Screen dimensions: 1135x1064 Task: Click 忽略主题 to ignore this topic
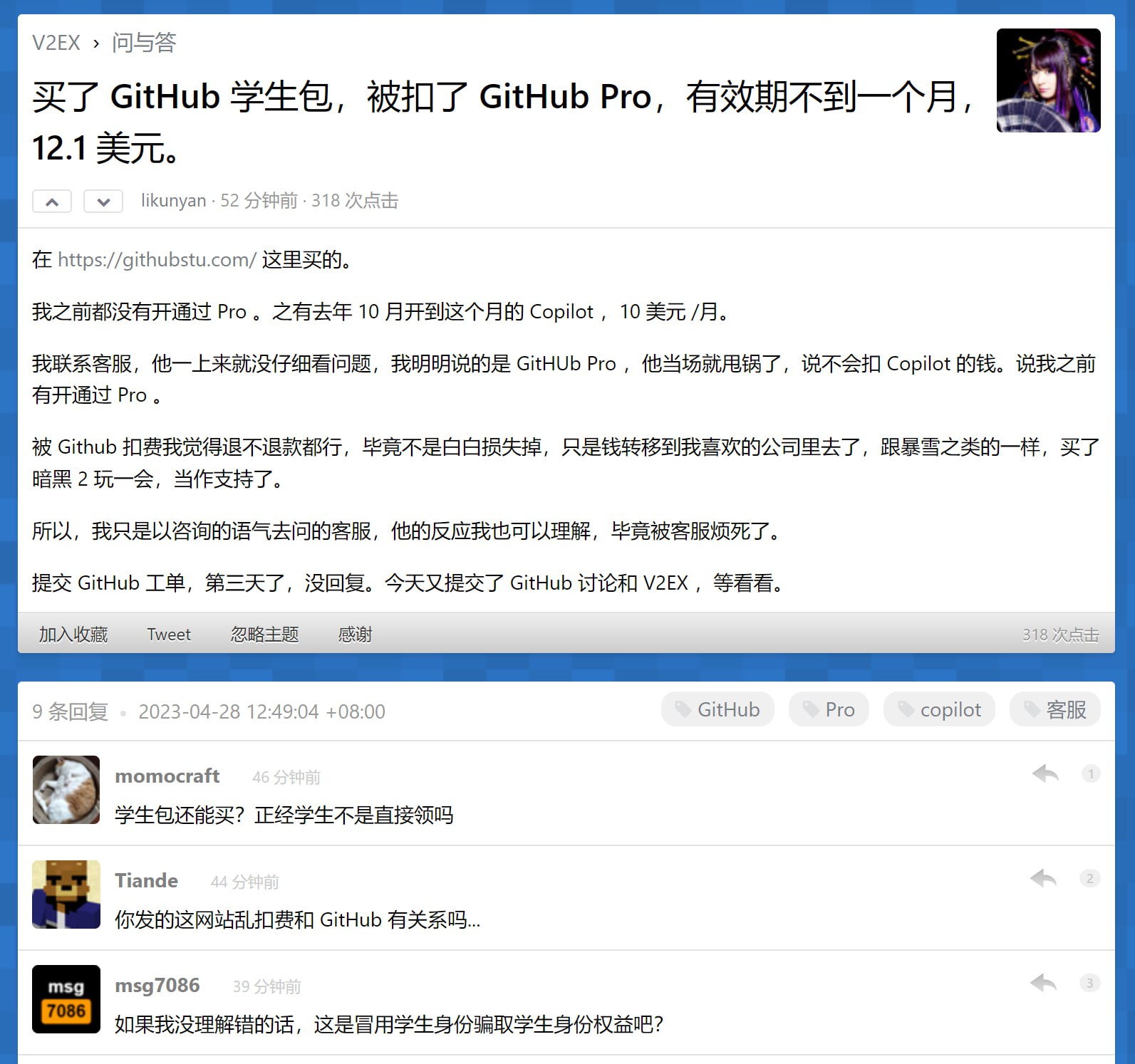point(264,634)
